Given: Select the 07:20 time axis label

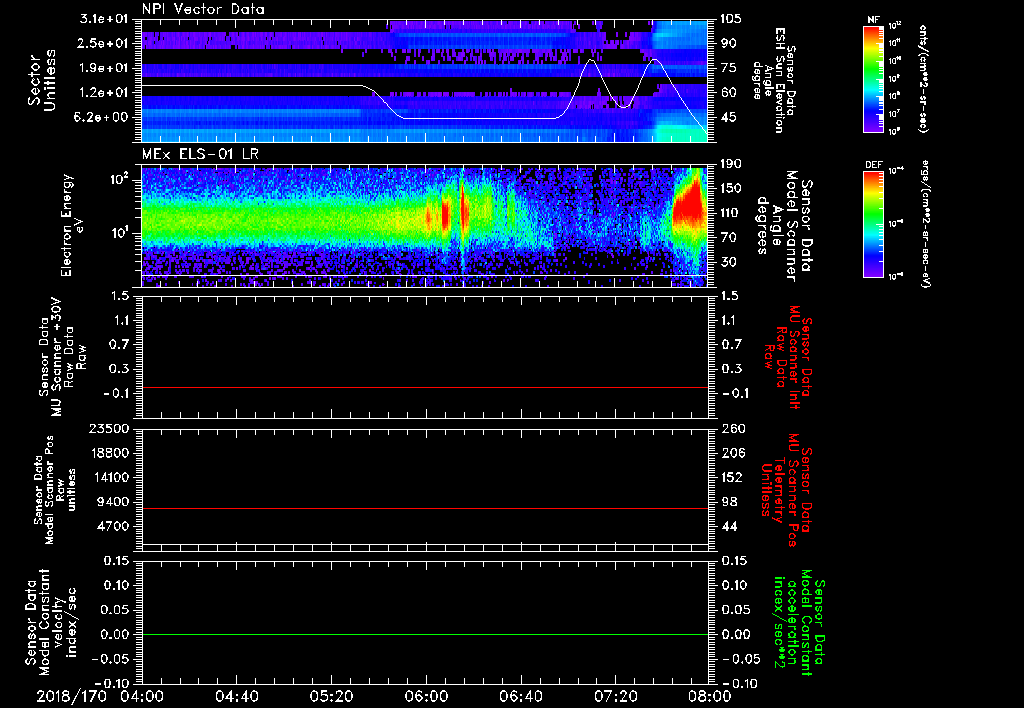Looking at the screenshot, I should 614,697.
